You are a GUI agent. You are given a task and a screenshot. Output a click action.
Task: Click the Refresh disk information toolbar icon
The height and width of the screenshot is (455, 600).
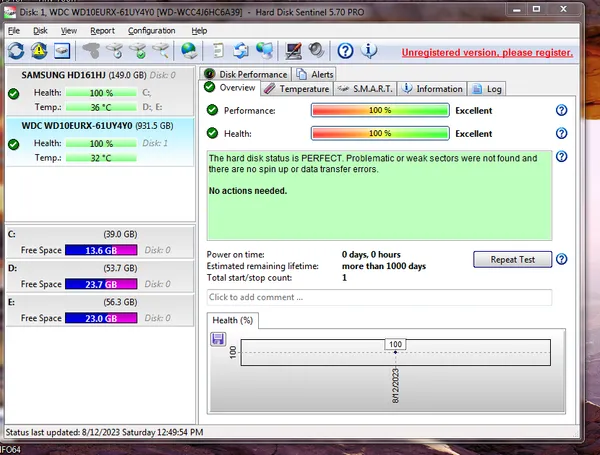pyautogui.click(x=16, y=51)
